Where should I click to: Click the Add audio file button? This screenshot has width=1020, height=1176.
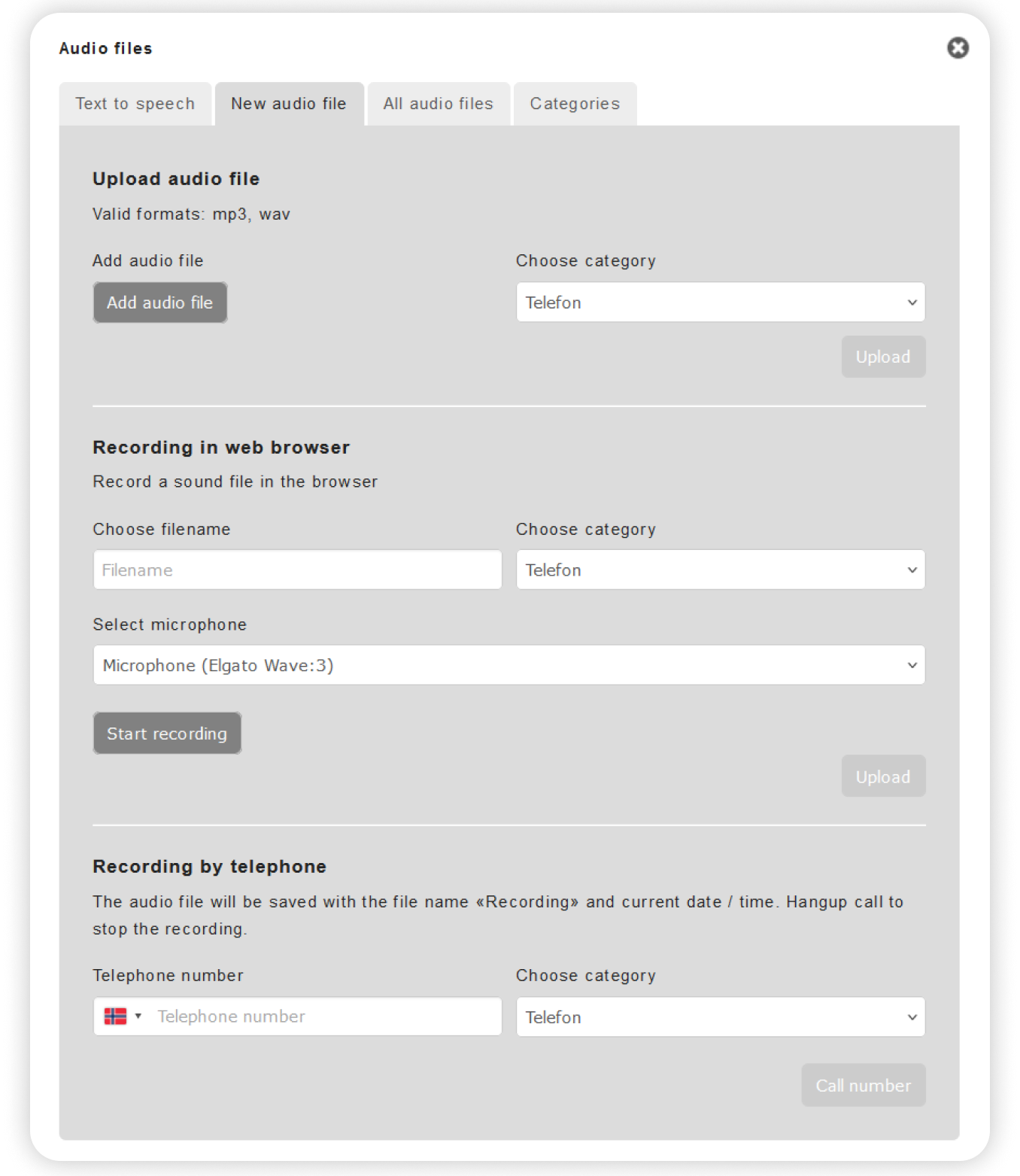pos(160,302)
